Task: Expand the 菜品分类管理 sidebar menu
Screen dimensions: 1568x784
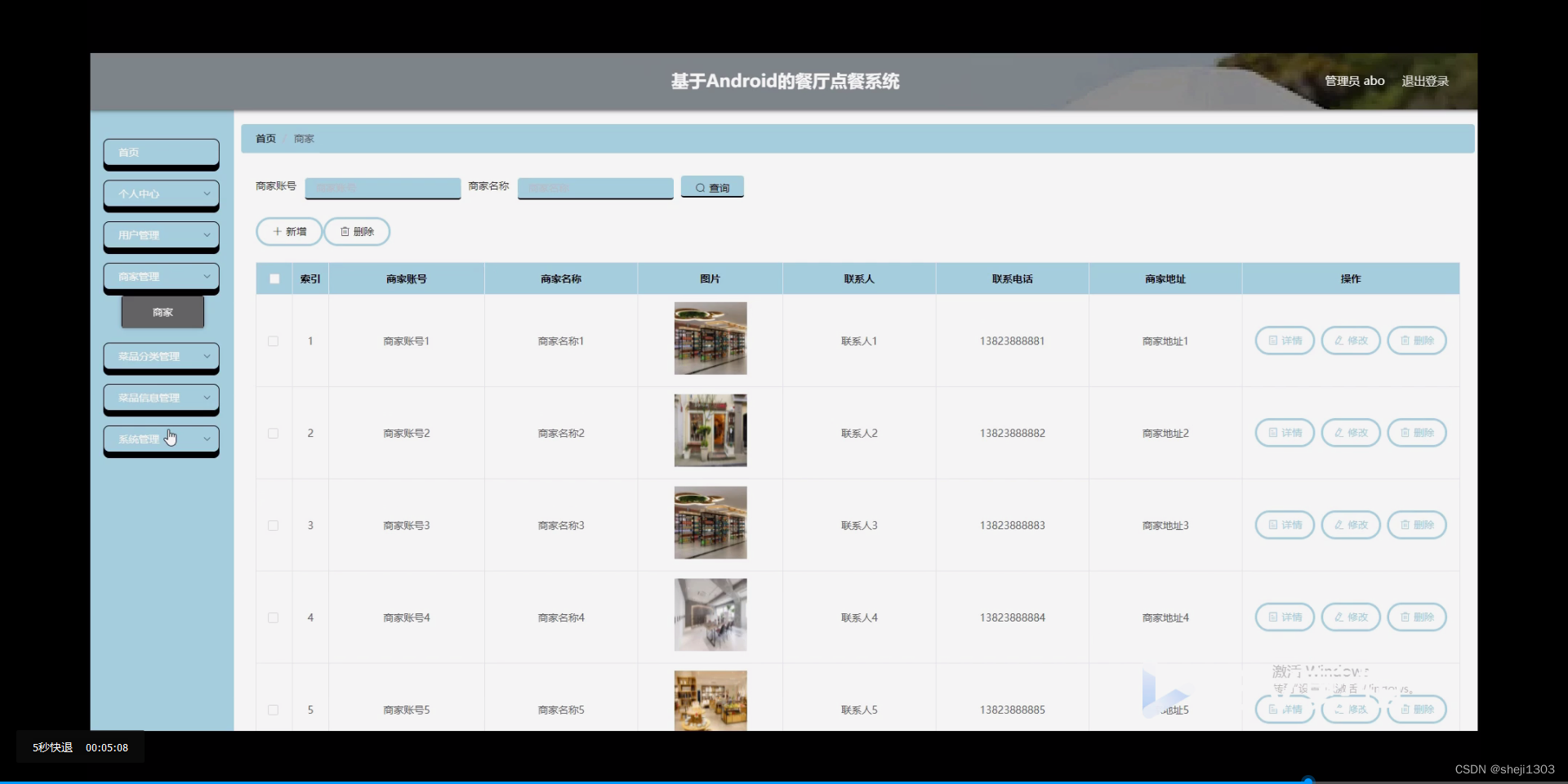Action: [x=161, y=357]
